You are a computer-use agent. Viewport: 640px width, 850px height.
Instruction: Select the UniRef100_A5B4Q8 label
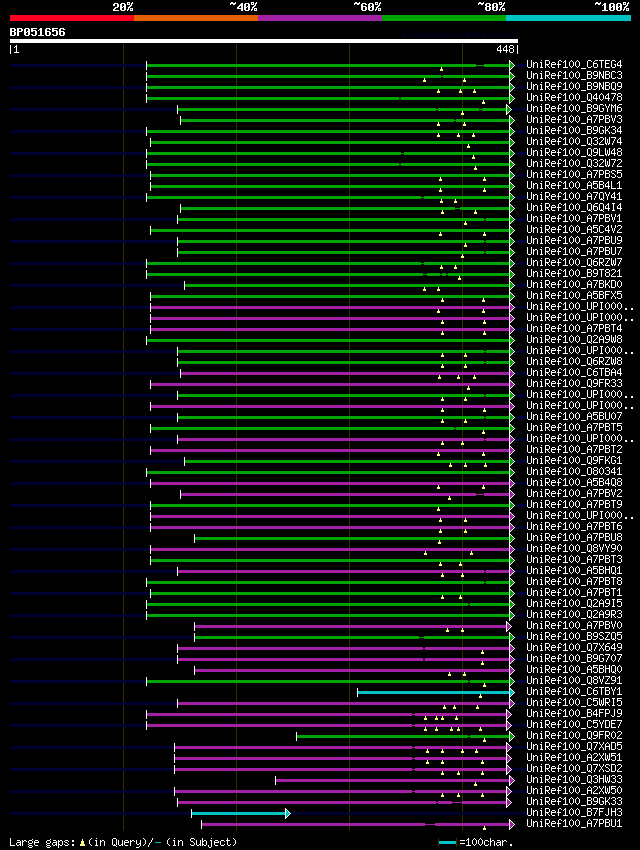tap(574, 482)
